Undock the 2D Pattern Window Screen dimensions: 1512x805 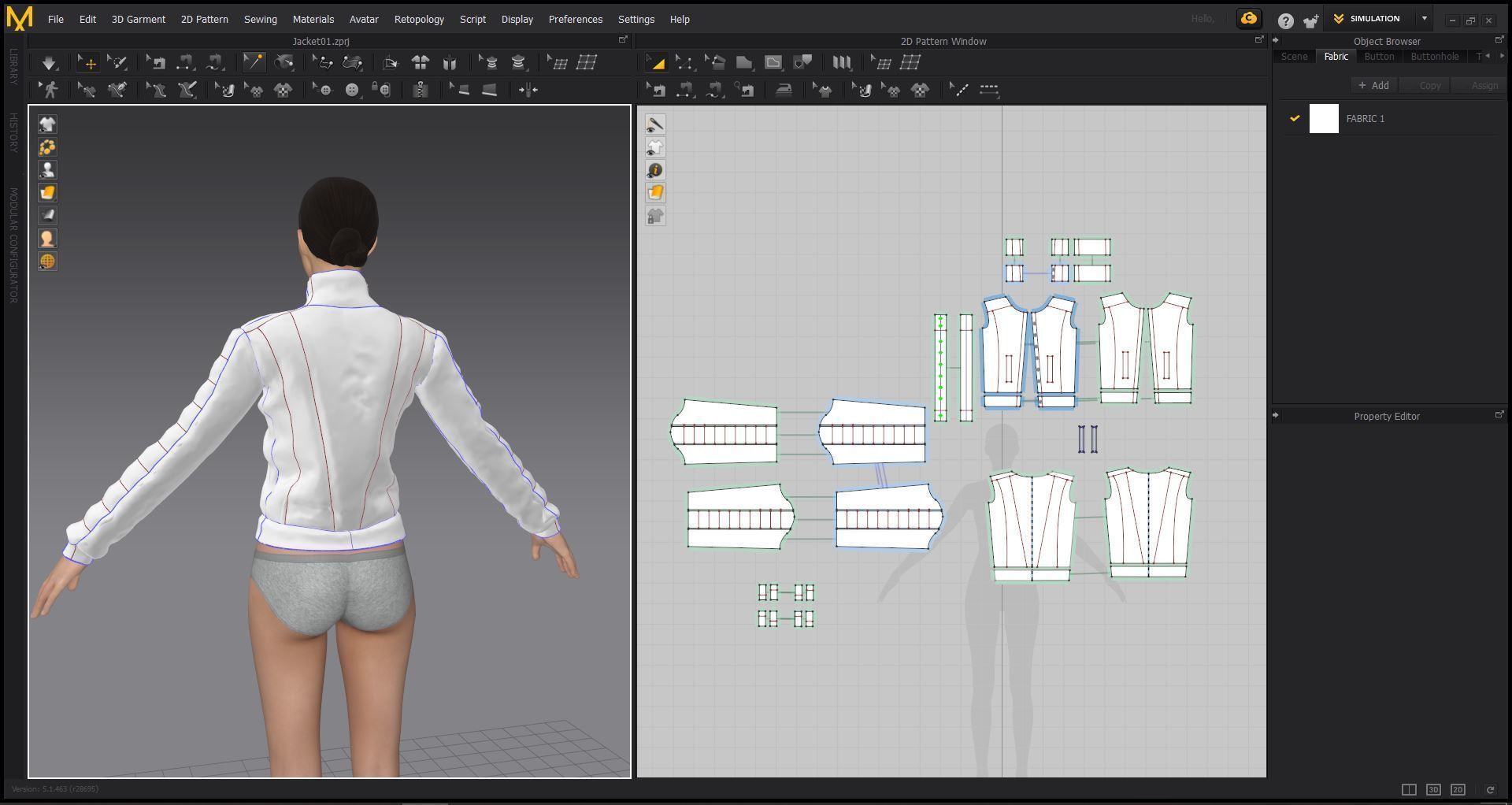(1258, 39)
